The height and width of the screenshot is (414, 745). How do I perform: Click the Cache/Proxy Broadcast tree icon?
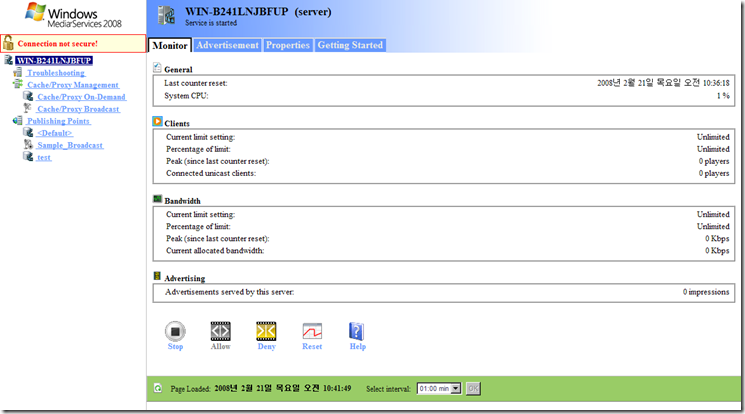pyautogui.click(x=28, y=108)
